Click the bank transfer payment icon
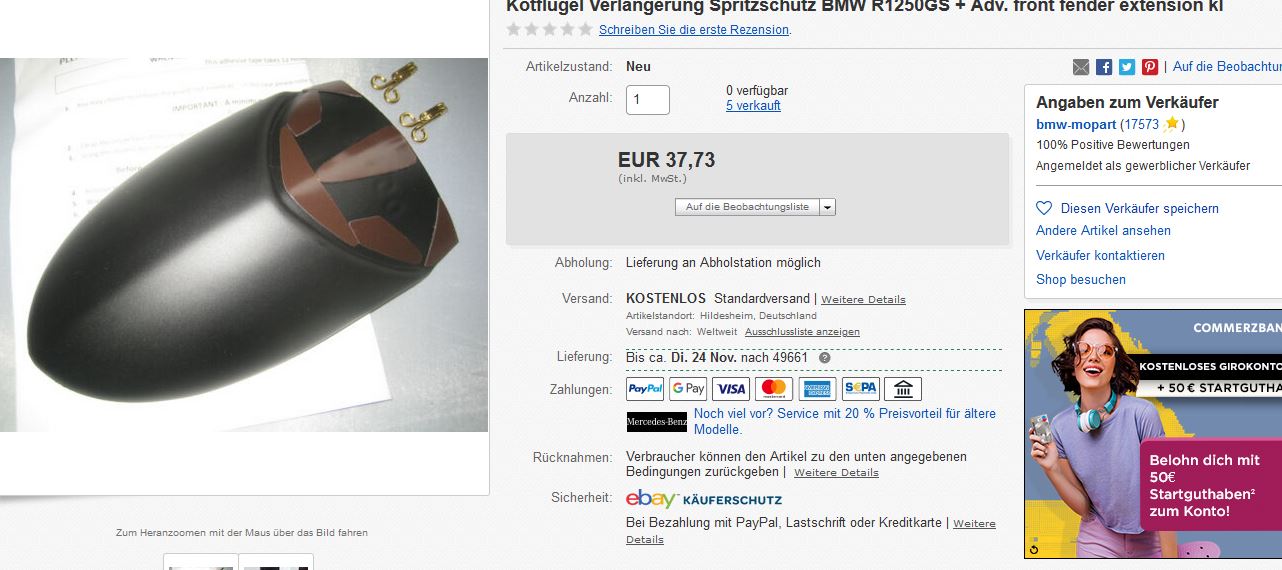1282x570 pixels. [x=903, y=389]
